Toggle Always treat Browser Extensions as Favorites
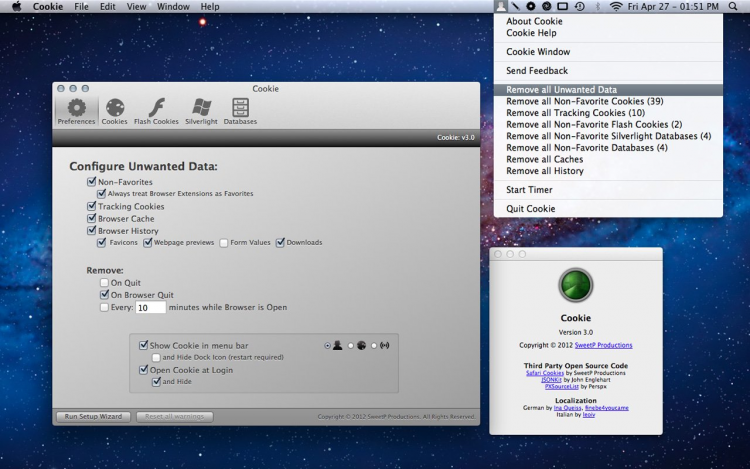The width and height of the screenshot is (750, 469). click(101, 194)
